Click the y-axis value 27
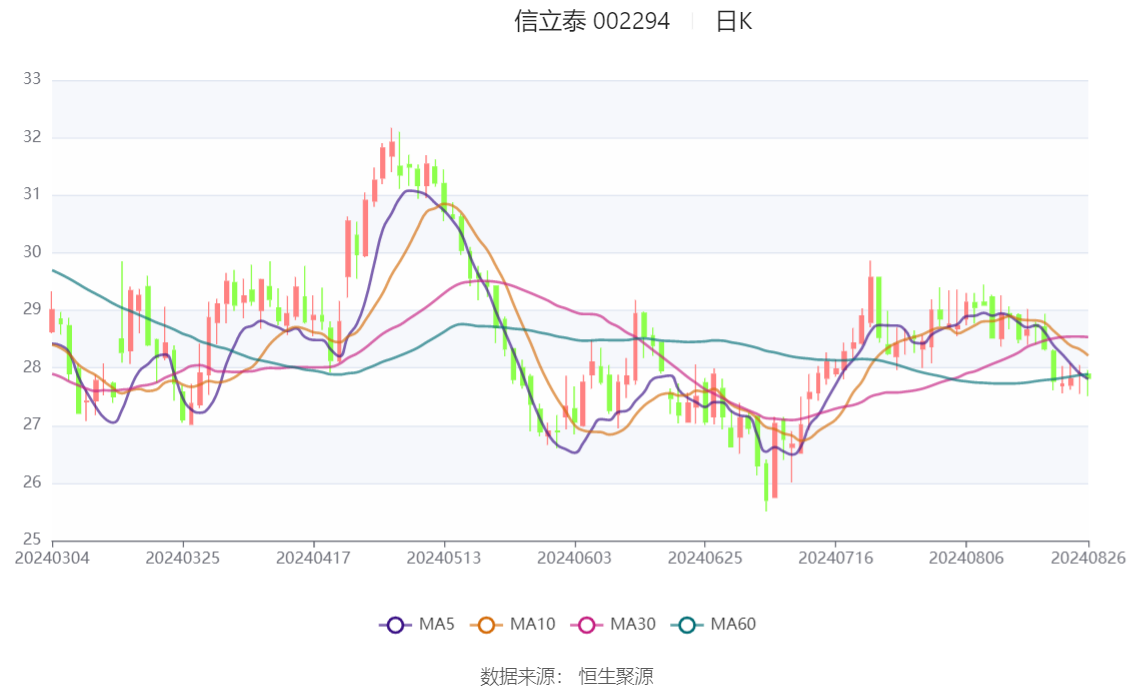 [32, 424]
